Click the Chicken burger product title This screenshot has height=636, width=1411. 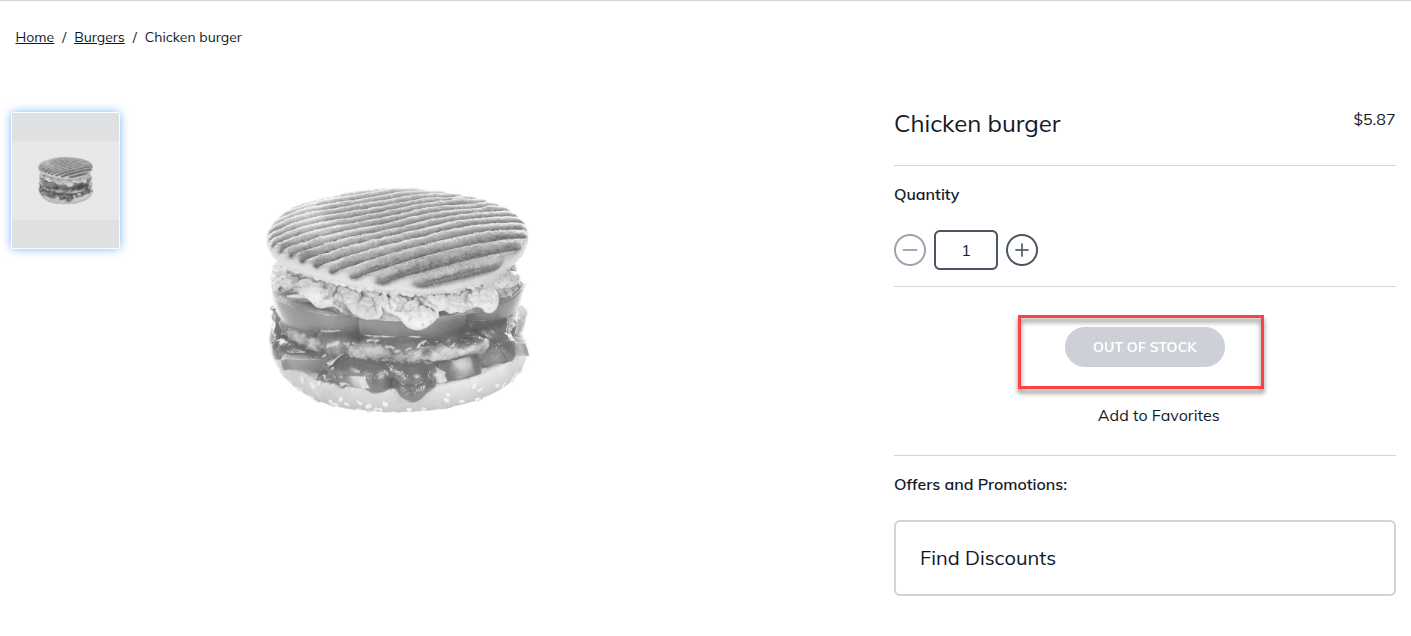coord(977,124)
